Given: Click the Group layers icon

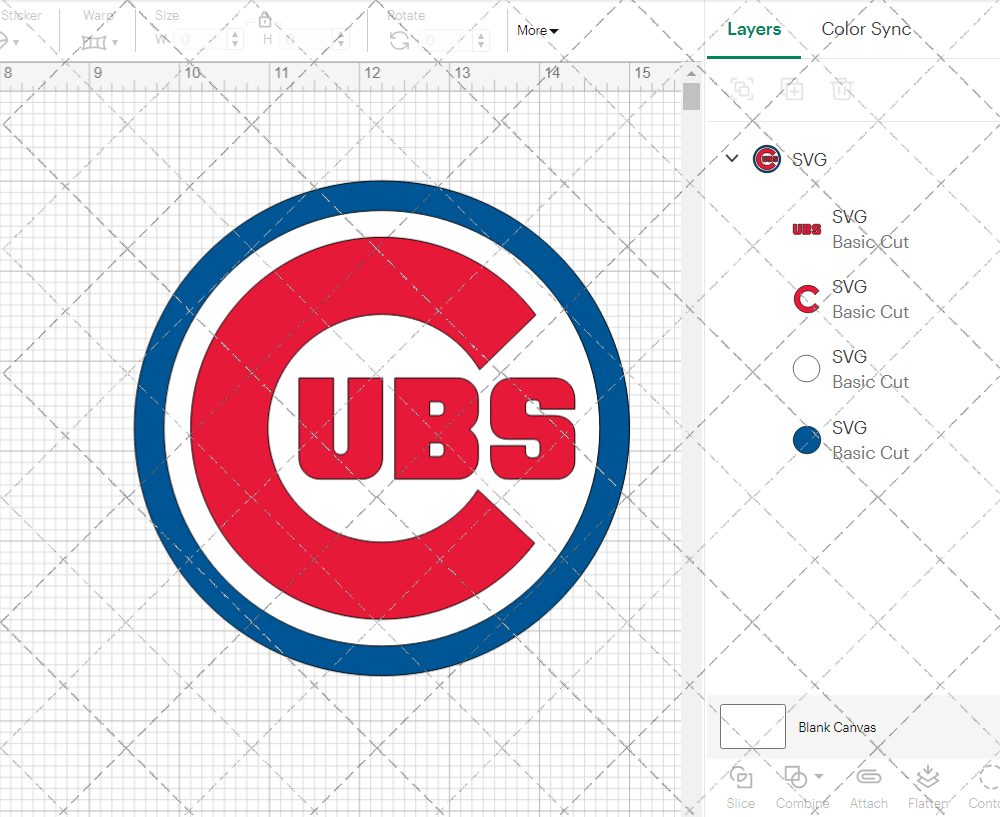Looking at the screenshot, I should pos(742,89).
